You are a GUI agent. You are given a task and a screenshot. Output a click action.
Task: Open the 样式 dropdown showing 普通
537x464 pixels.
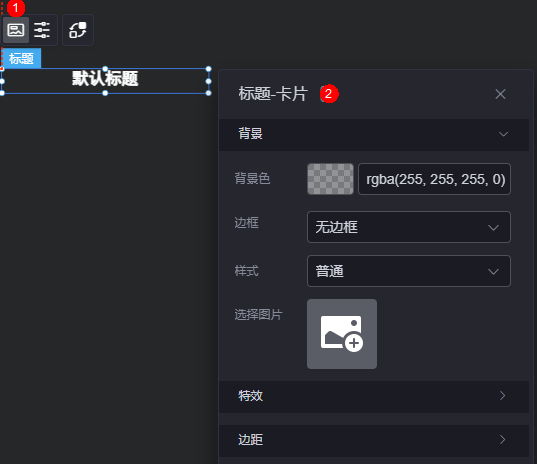pyautogui.click(x=409, y=271)
